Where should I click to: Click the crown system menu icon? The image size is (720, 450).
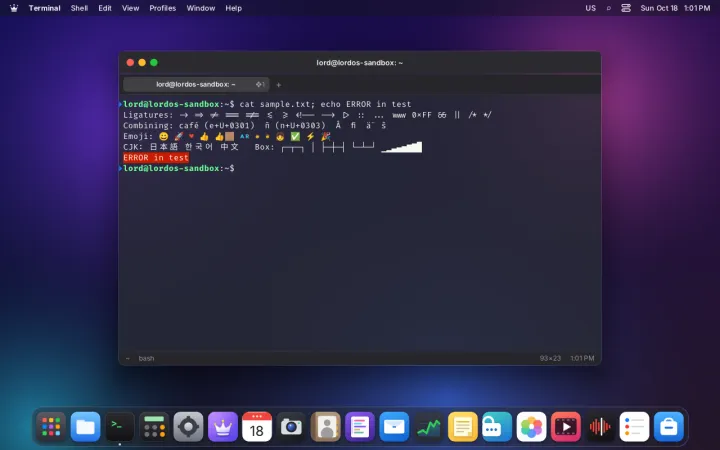pos(14,8)
